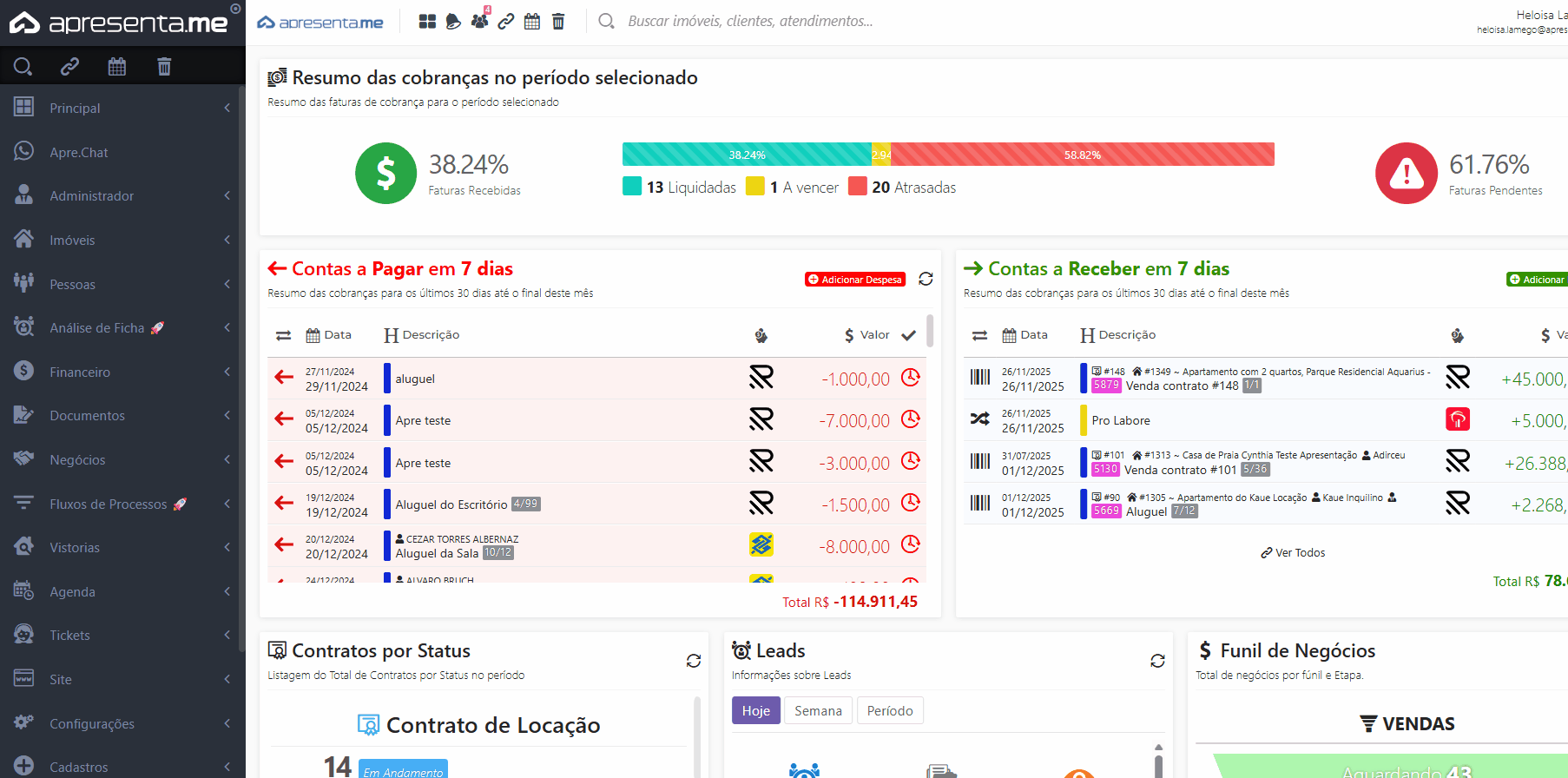This screenshot has height=778, width=1568.
Task: Toggle the A vencer legend item
Action: (x=793, y=188)
